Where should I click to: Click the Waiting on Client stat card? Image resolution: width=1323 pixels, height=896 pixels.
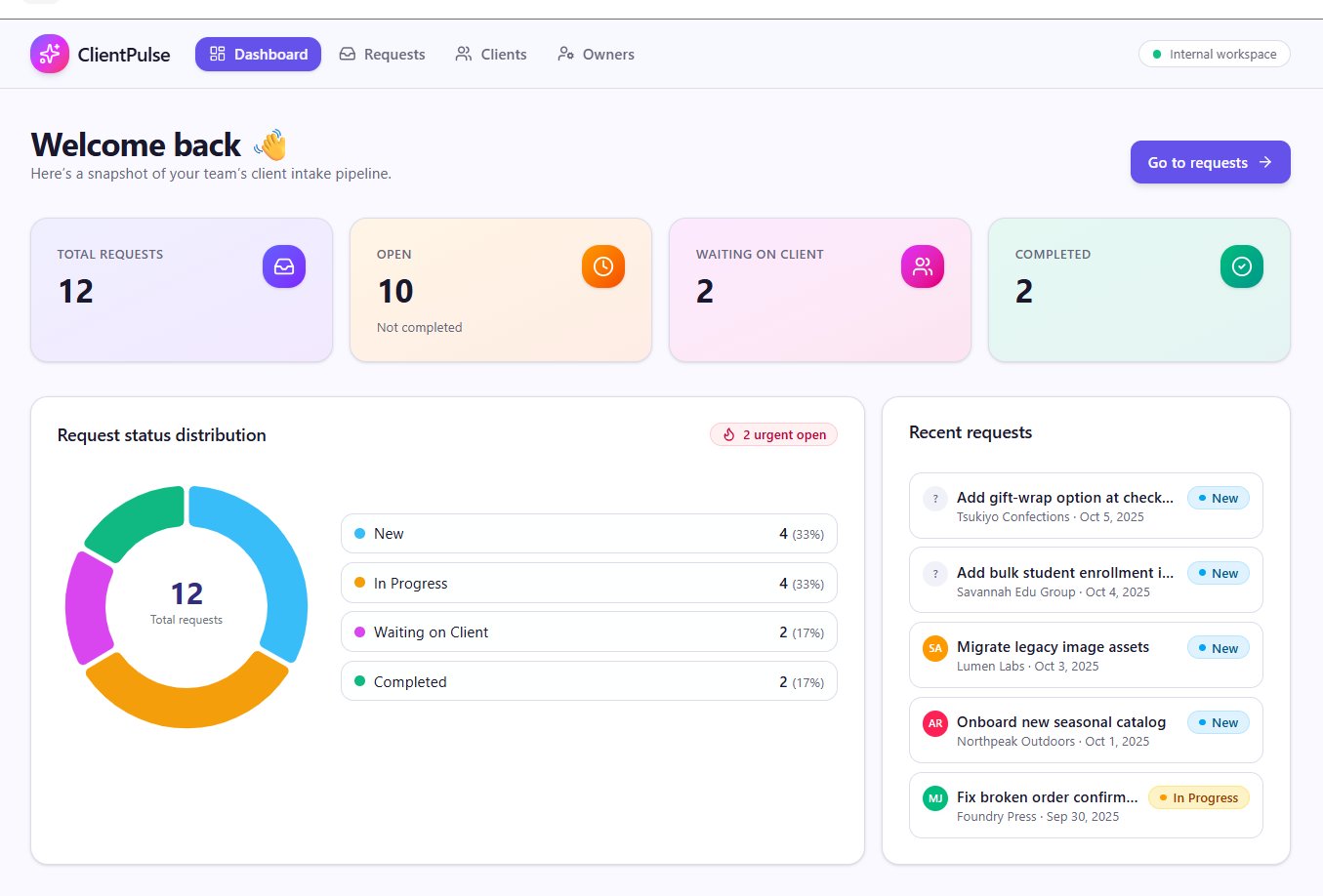point(820,290)
